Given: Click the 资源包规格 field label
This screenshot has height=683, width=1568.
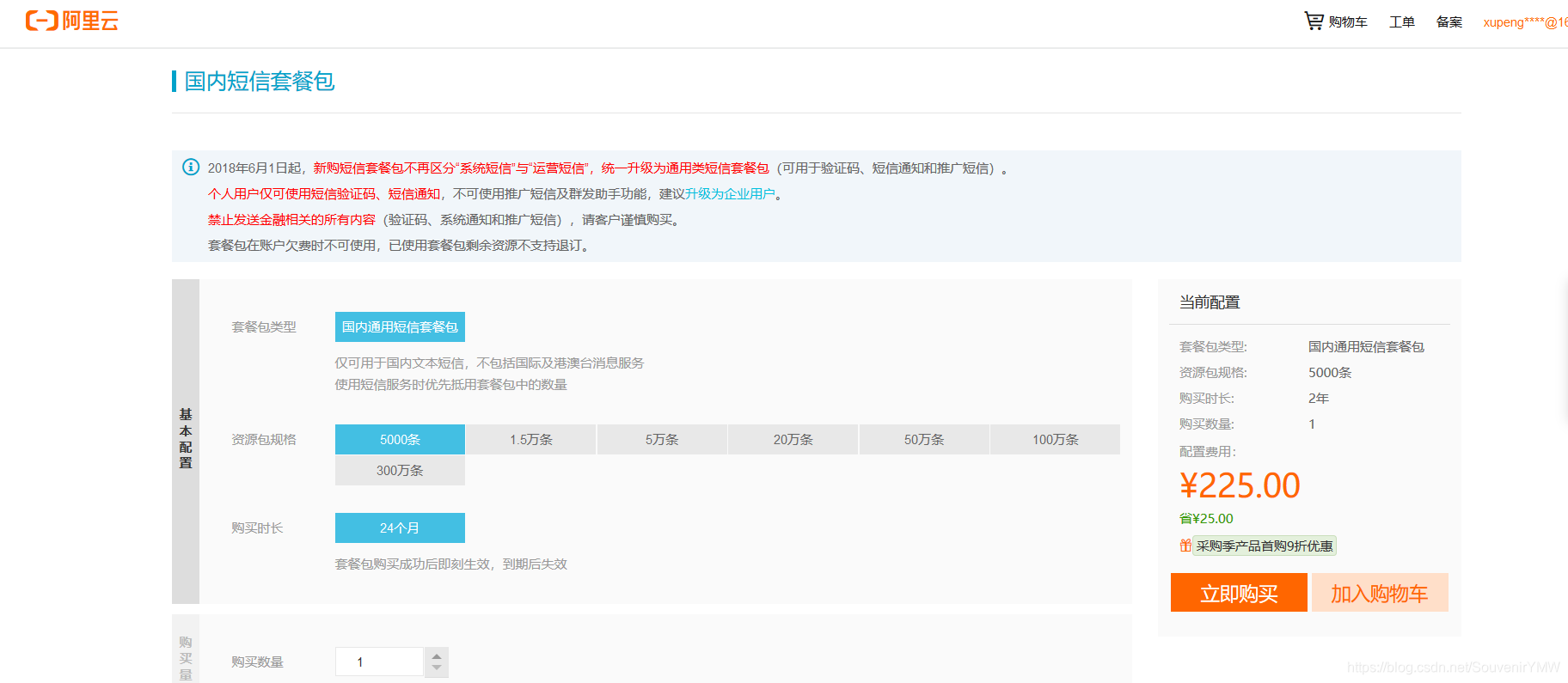Looking at the screenshot, I should pyautogui.click(x=264, y=439).
